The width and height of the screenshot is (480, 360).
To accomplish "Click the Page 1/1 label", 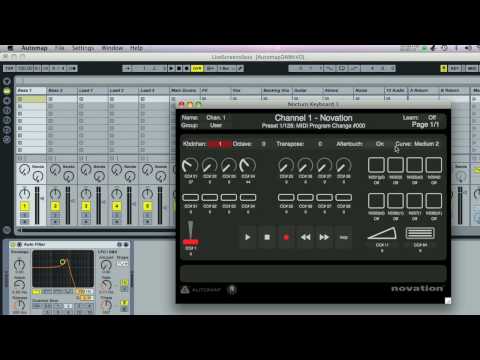I will [425, 125].
